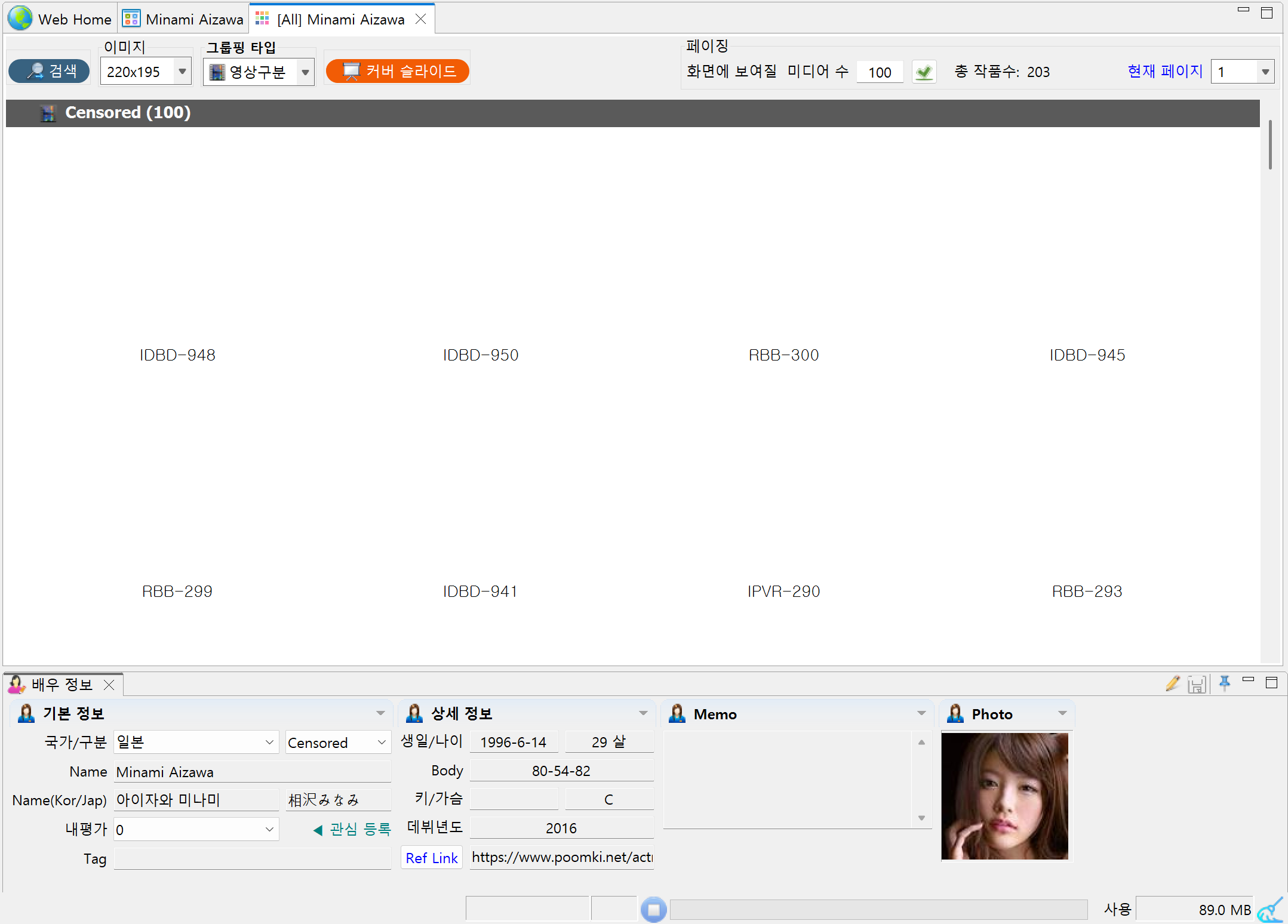Click the memory cleanup broom icon
Screen dimensions: 1288x924
tap(1270, 910)
